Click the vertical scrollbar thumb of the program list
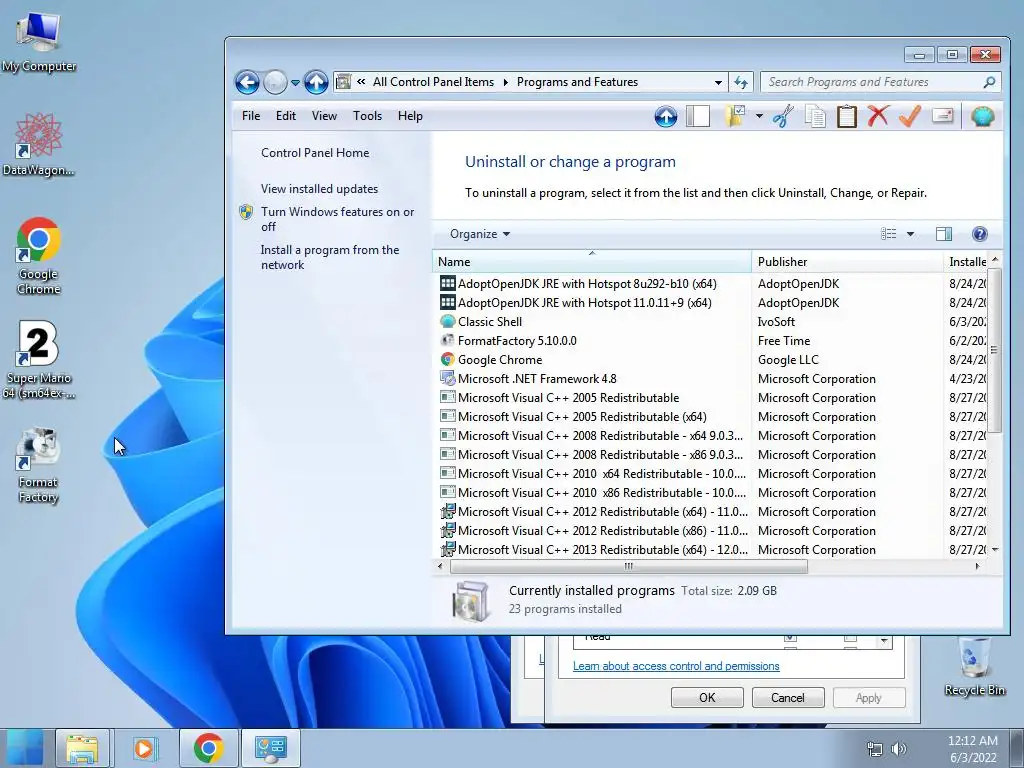This screenshot has height=768, width=1024. 995,350
